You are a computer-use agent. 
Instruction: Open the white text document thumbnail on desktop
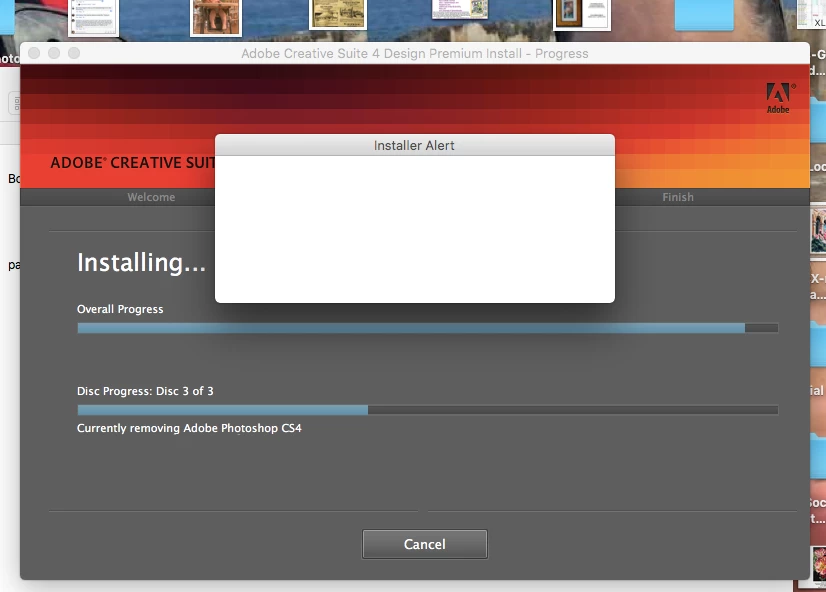[93, 17]
